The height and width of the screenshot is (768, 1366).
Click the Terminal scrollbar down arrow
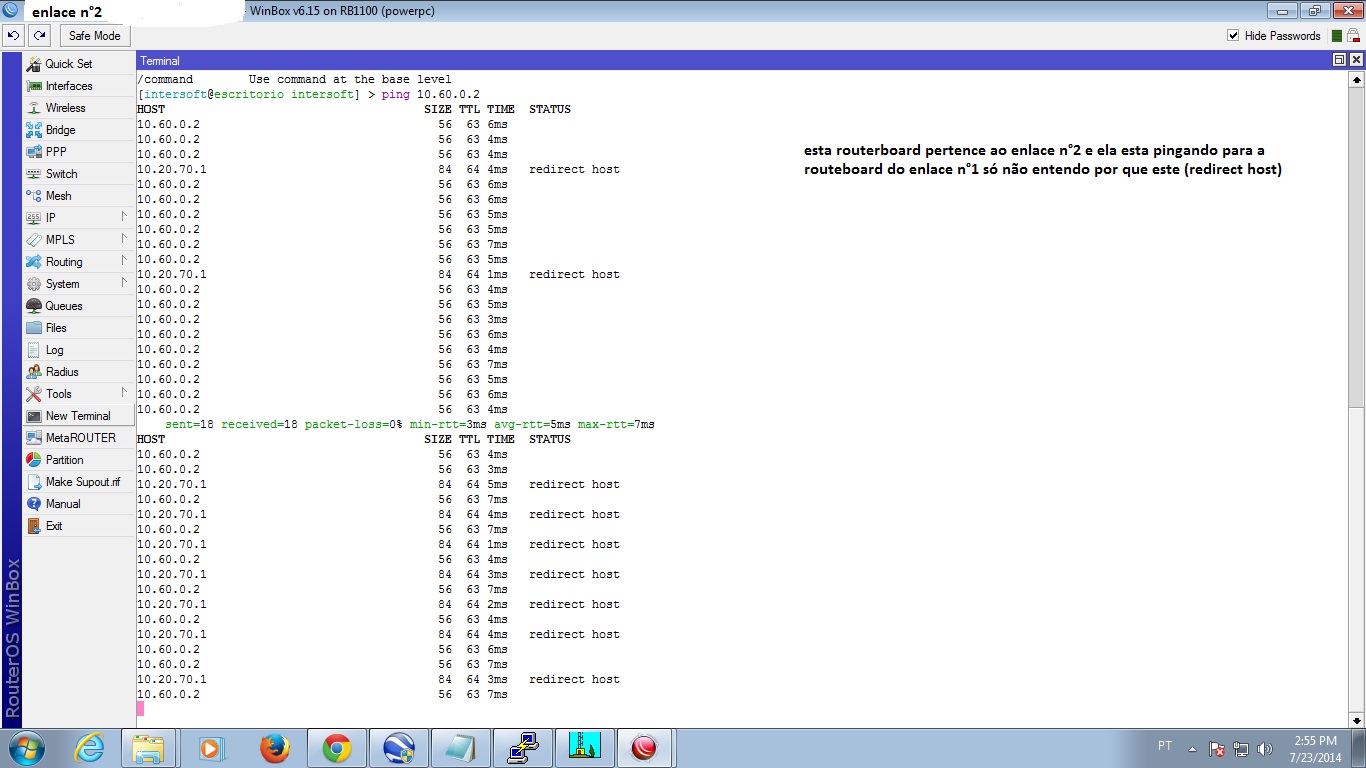1356,721
